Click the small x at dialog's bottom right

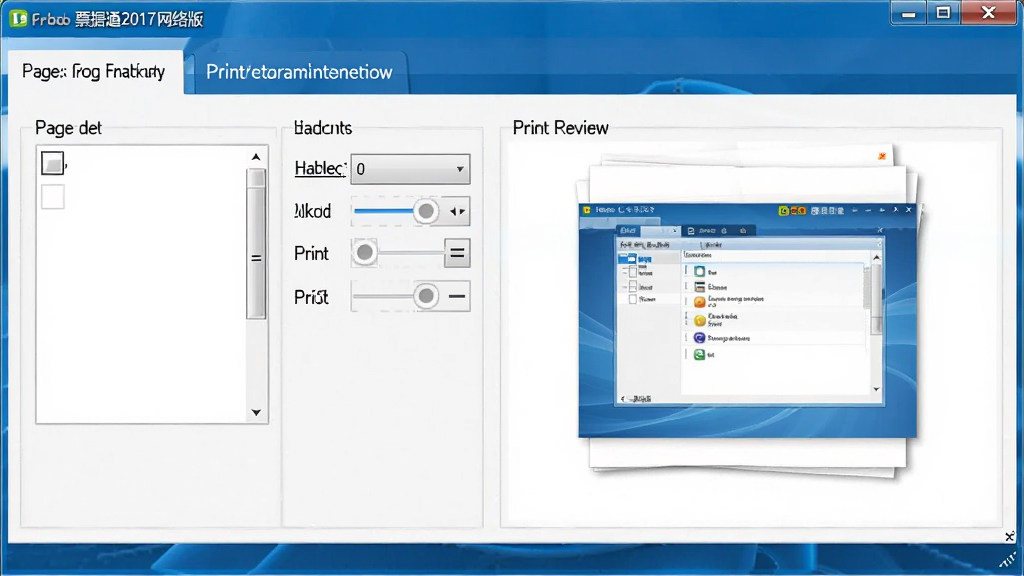click(1010, 536)
